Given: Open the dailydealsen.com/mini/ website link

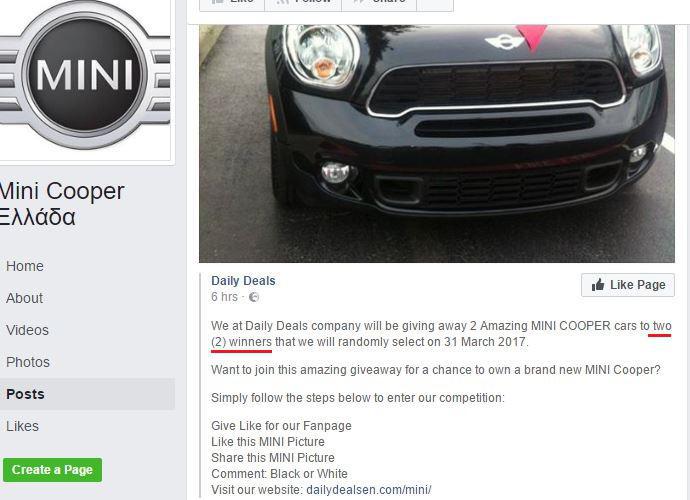Looking at the screenshot, I should coord(369,490).
